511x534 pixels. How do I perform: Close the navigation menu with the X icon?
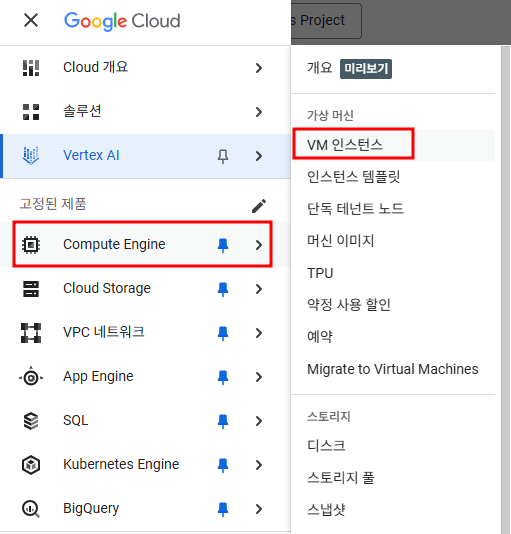[x=31, y=20]
